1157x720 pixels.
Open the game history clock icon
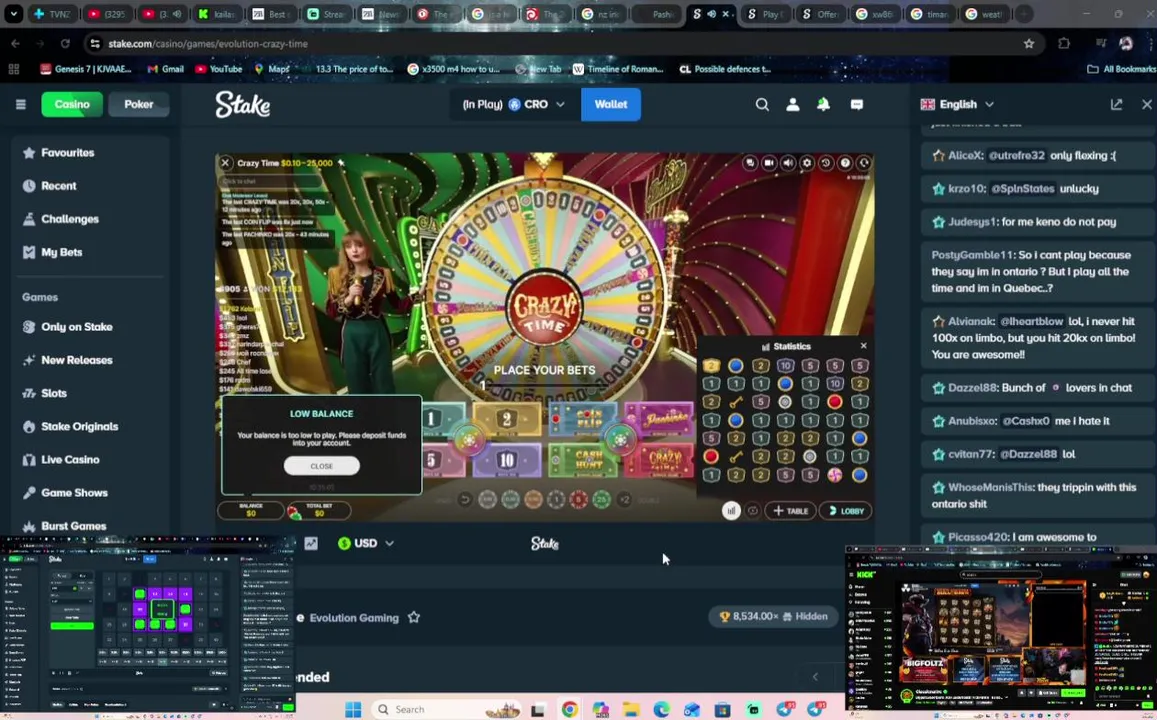tap(826, 163)
